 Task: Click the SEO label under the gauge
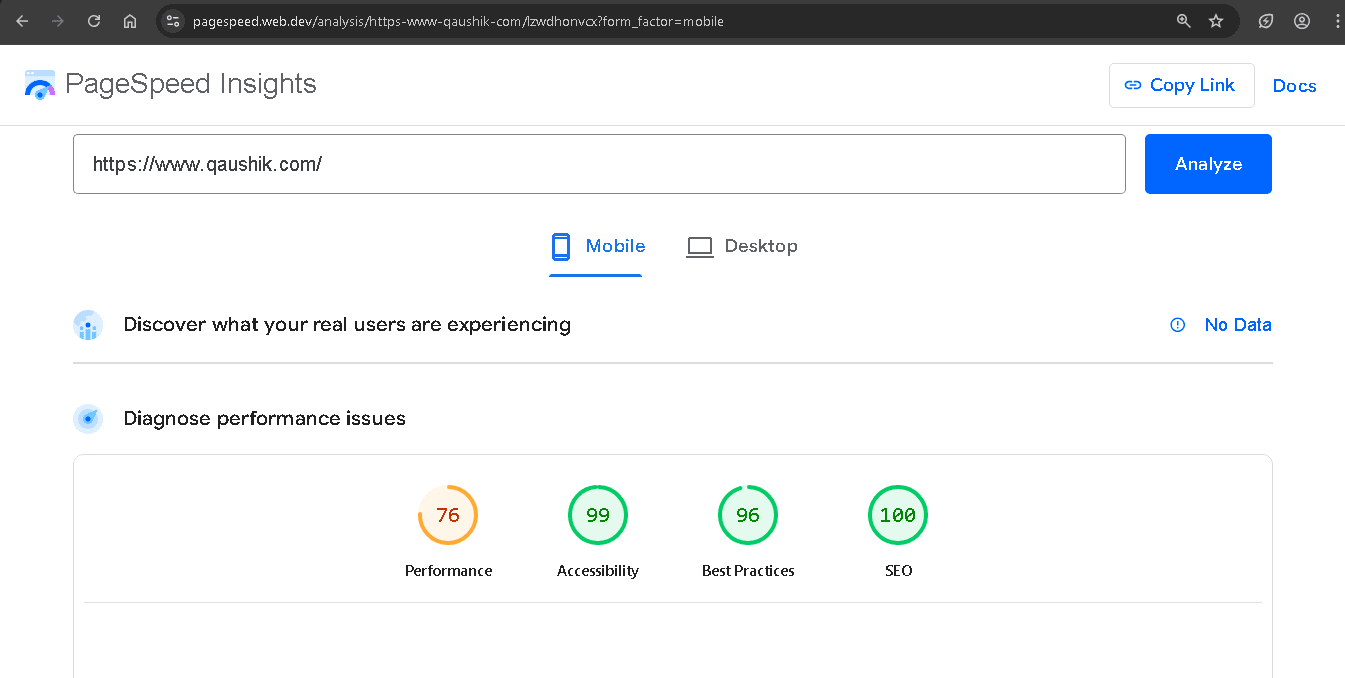pos(898,571)
